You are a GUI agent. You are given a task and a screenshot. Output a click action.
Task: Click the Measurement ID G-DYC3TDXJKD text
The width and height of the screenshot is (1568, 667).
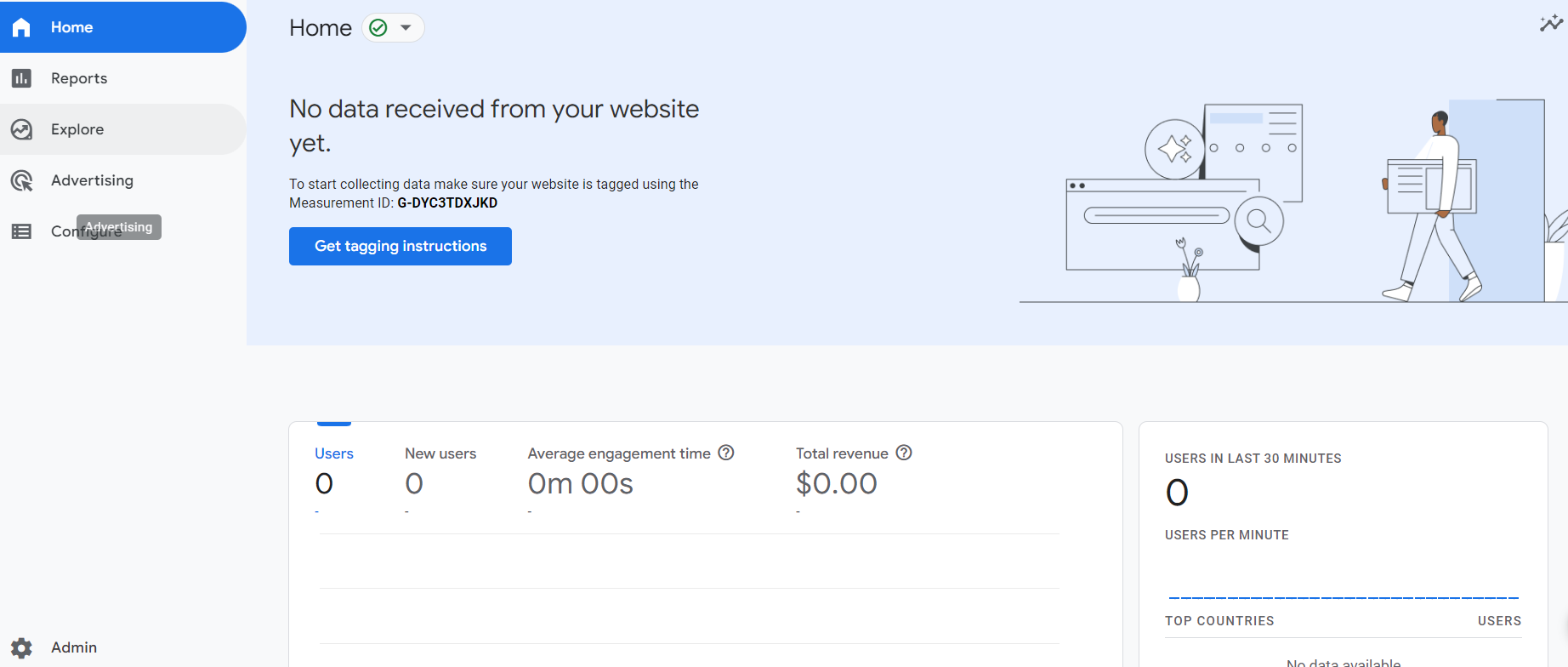click(447, 202)
